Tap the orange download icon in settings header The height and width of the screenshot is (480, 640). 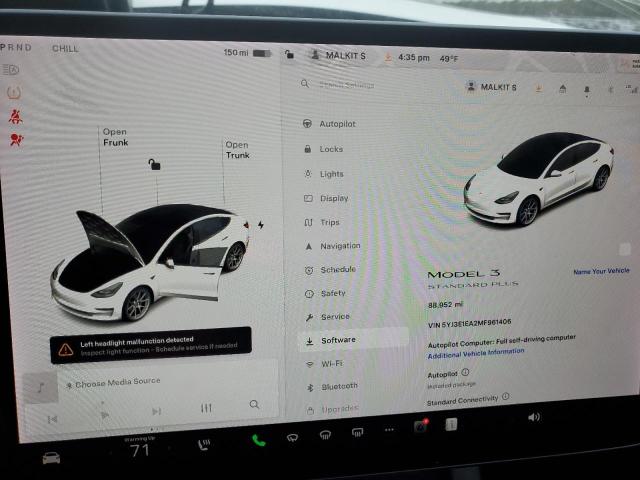pyautogui.click(x=538, y=88)
